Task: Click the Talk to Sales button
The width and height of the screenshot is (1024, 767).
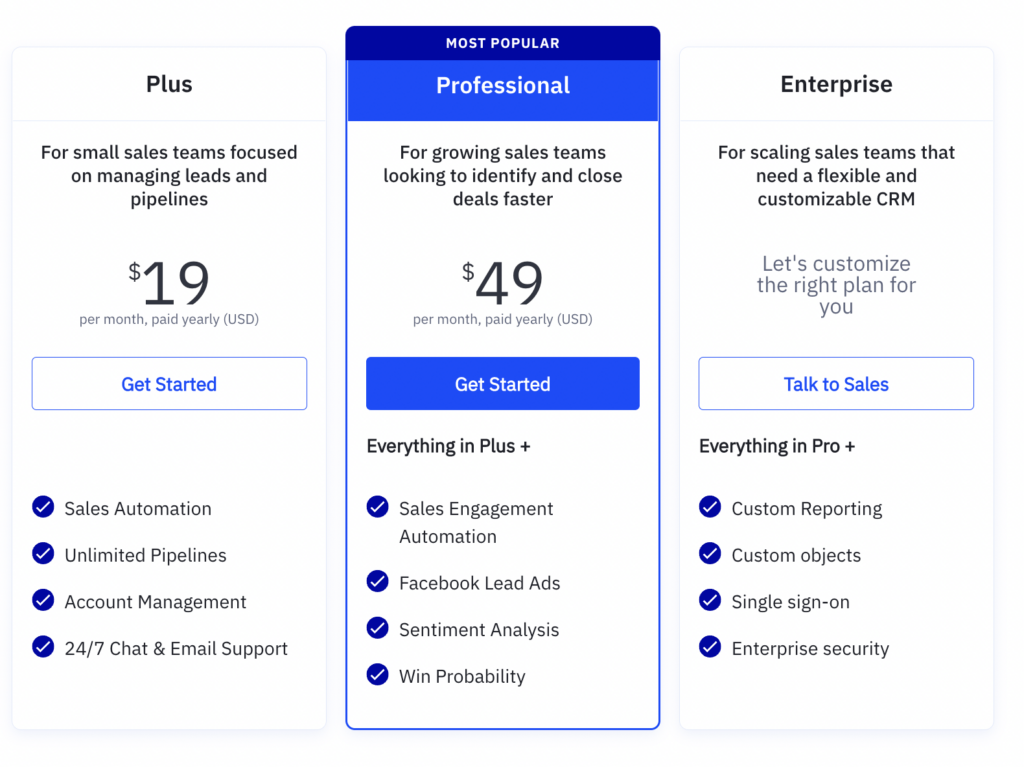Action: pyautogui.click(x=836, y=384)
